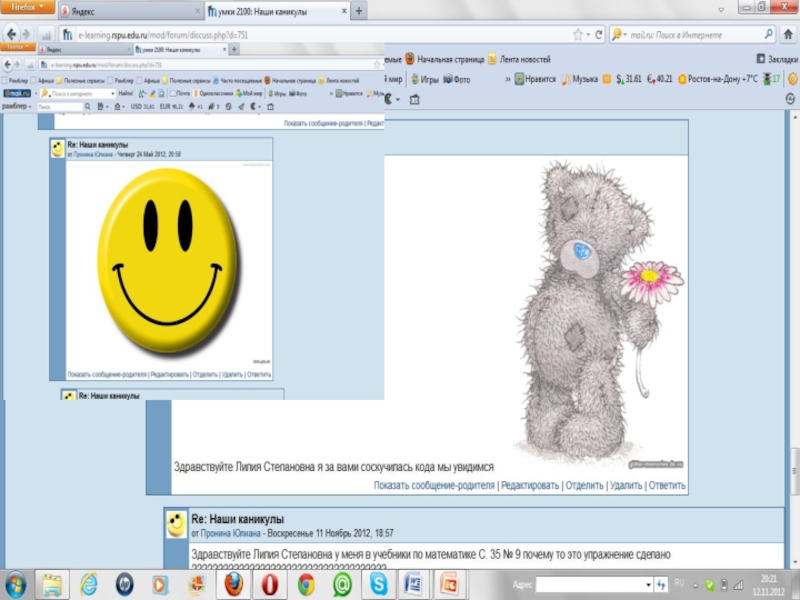This screenshot has width=800, height=600.
Task: Open a new tab with the plus button
Action: [x=360, y=11]
